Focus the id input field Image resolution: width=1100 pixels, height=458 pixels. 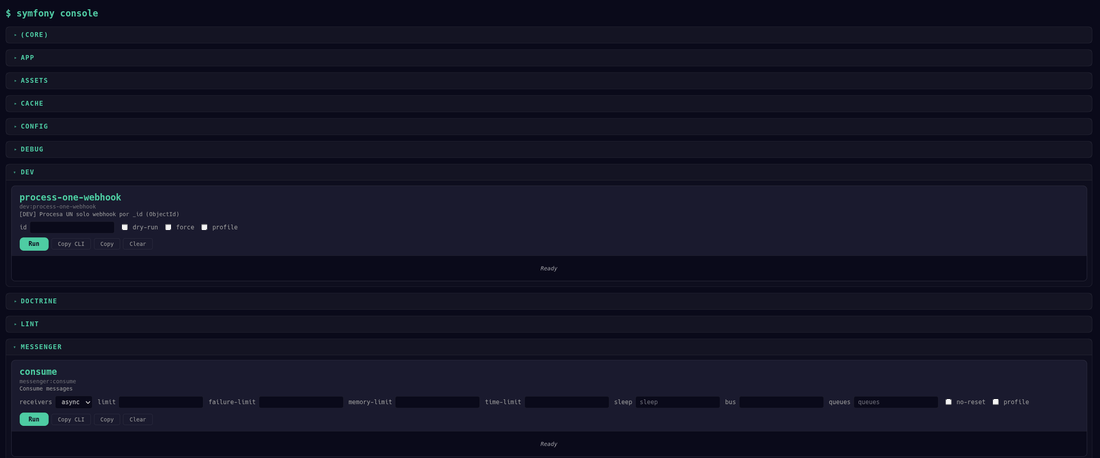(72, 227)
